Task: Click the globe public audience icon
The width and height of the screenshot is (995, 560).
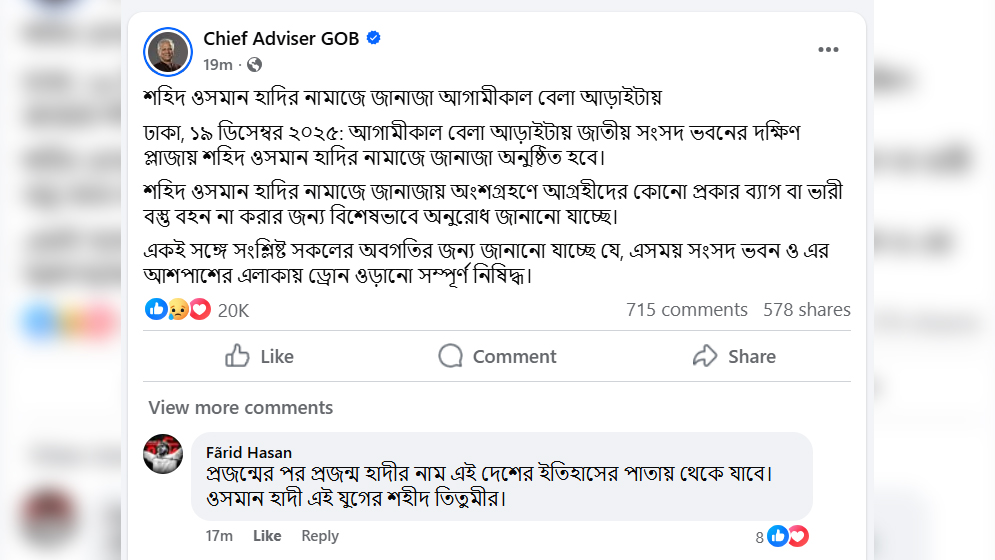Action: click(254, 65)
